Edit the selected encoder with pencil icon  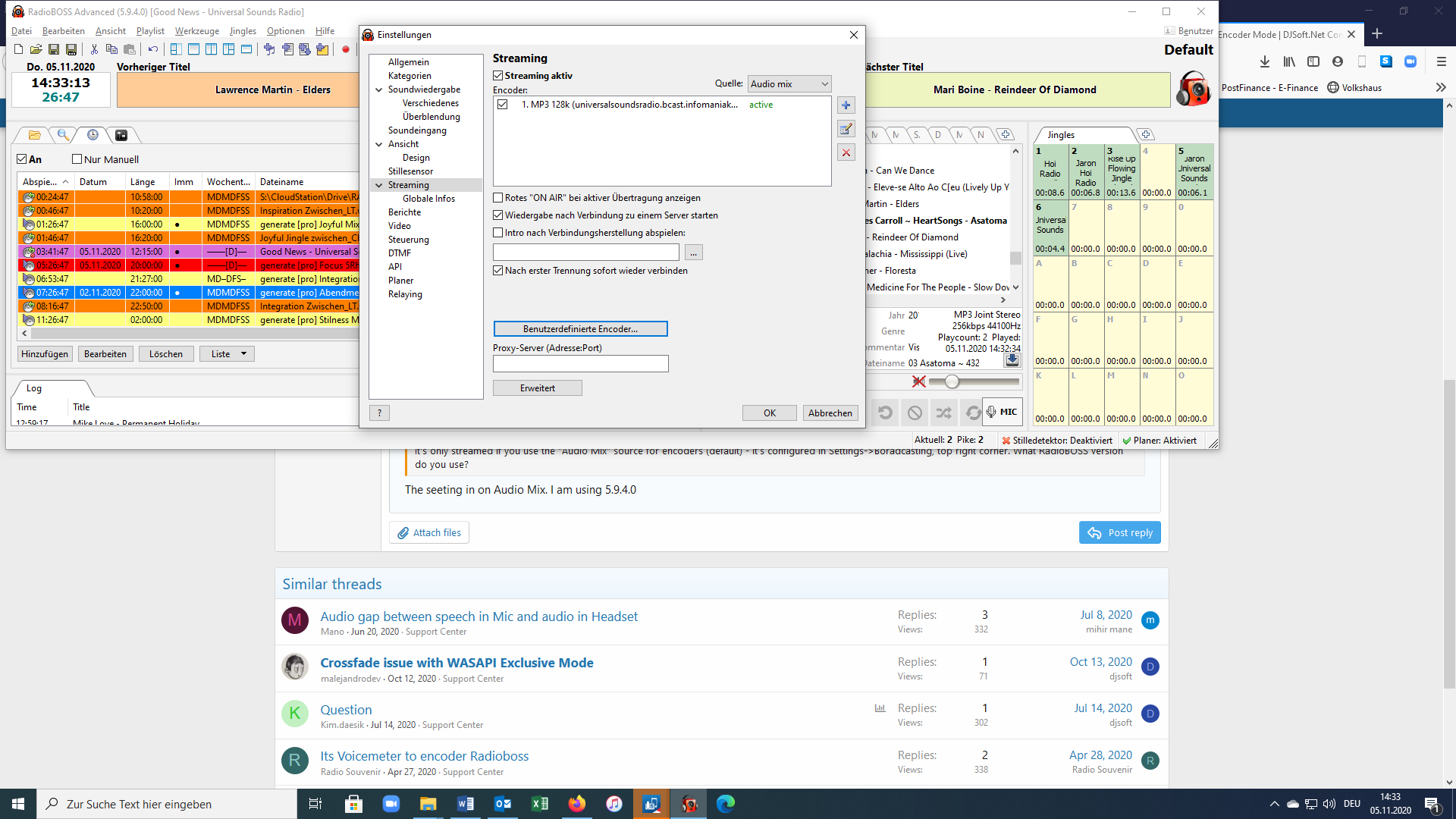pos(846,129)
